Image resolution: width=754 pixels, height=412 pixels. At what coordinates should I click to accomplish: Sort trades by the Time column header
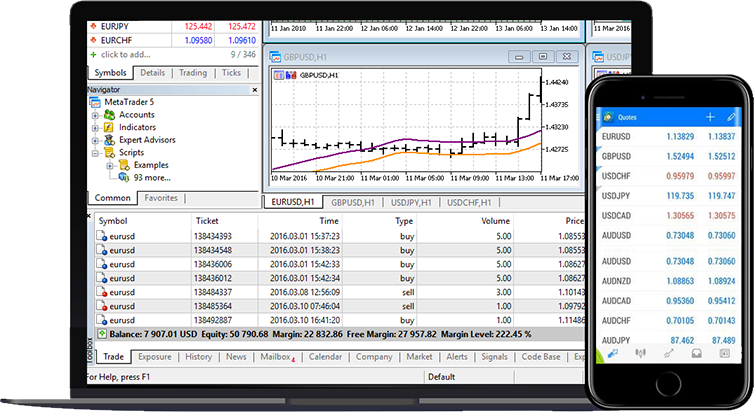(x=329, y=221)
